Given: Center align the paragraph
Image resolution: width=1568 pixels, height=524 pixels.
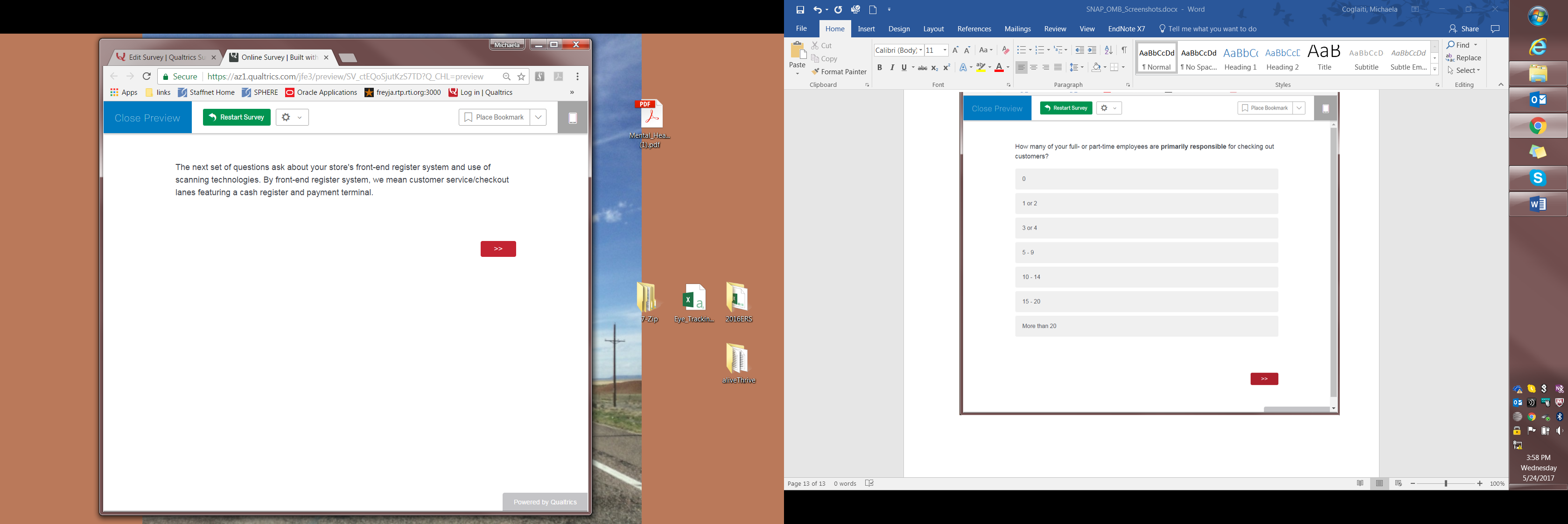Looking at the screenshot, I should pos(1034,68).
